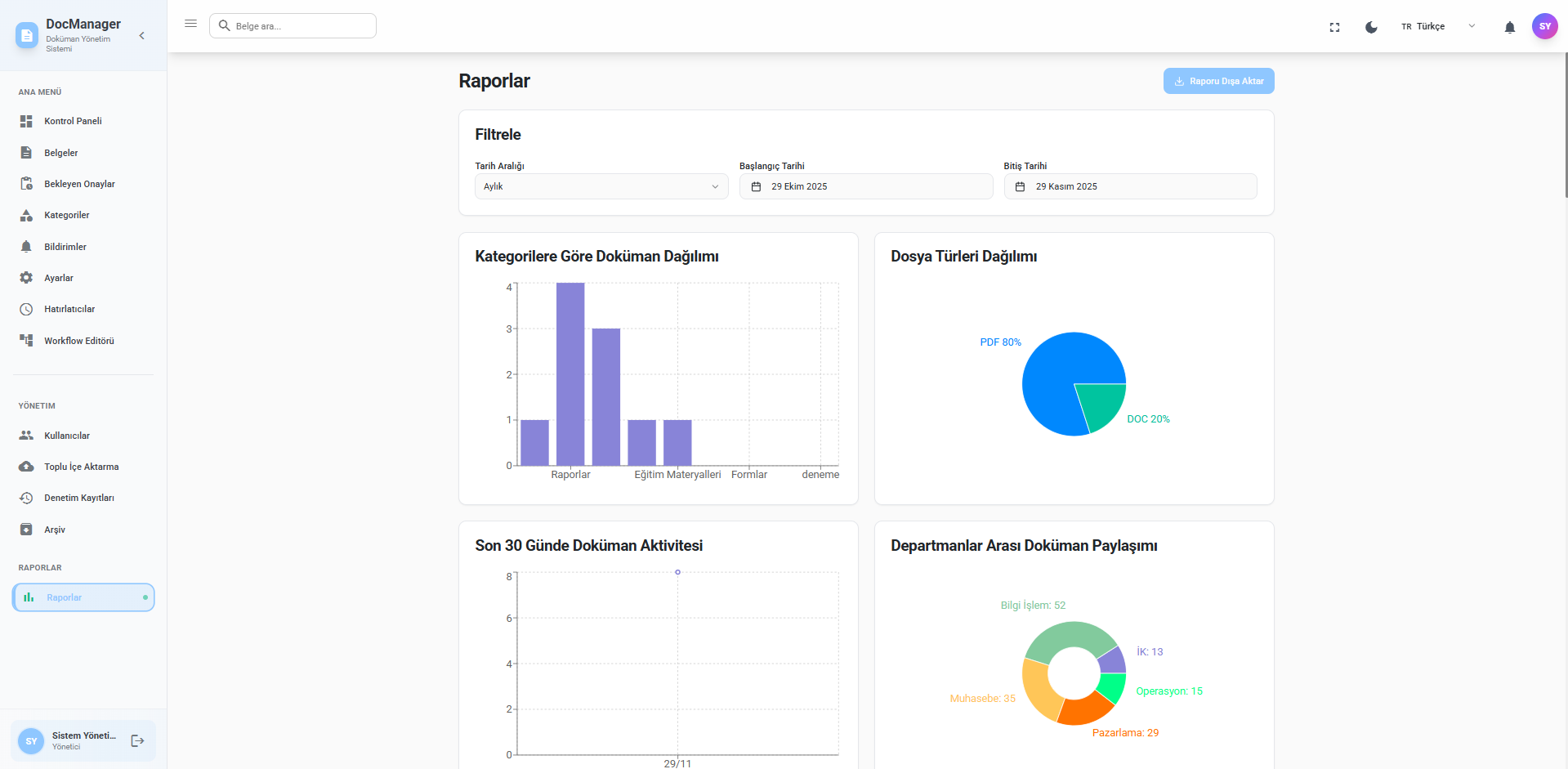The width and height of the screenshot is (1568, 769).
Task: Expand the language selector dropdown
Action: pos(1472,26)
